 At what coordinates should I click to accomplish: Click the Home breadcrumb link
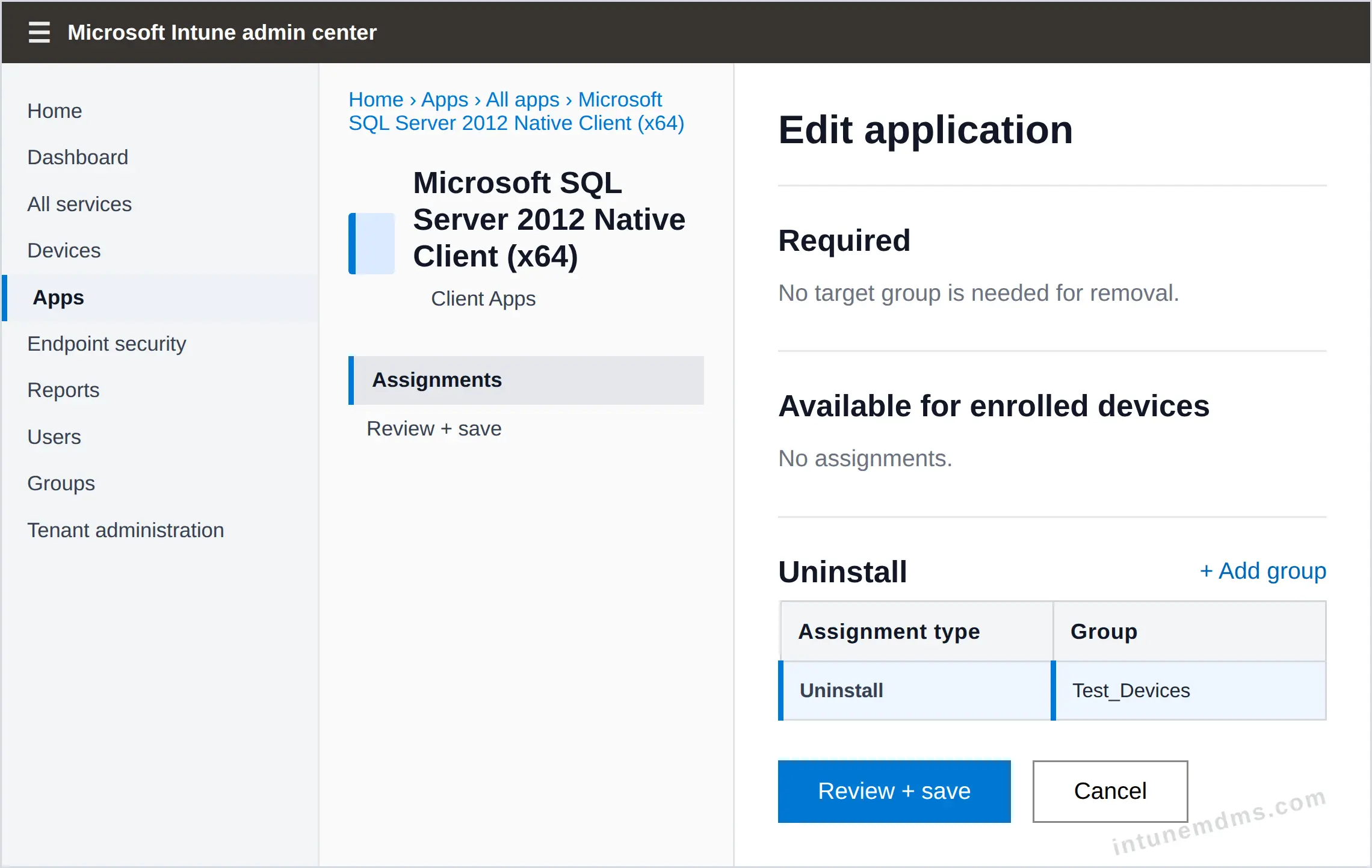point(376,99)
